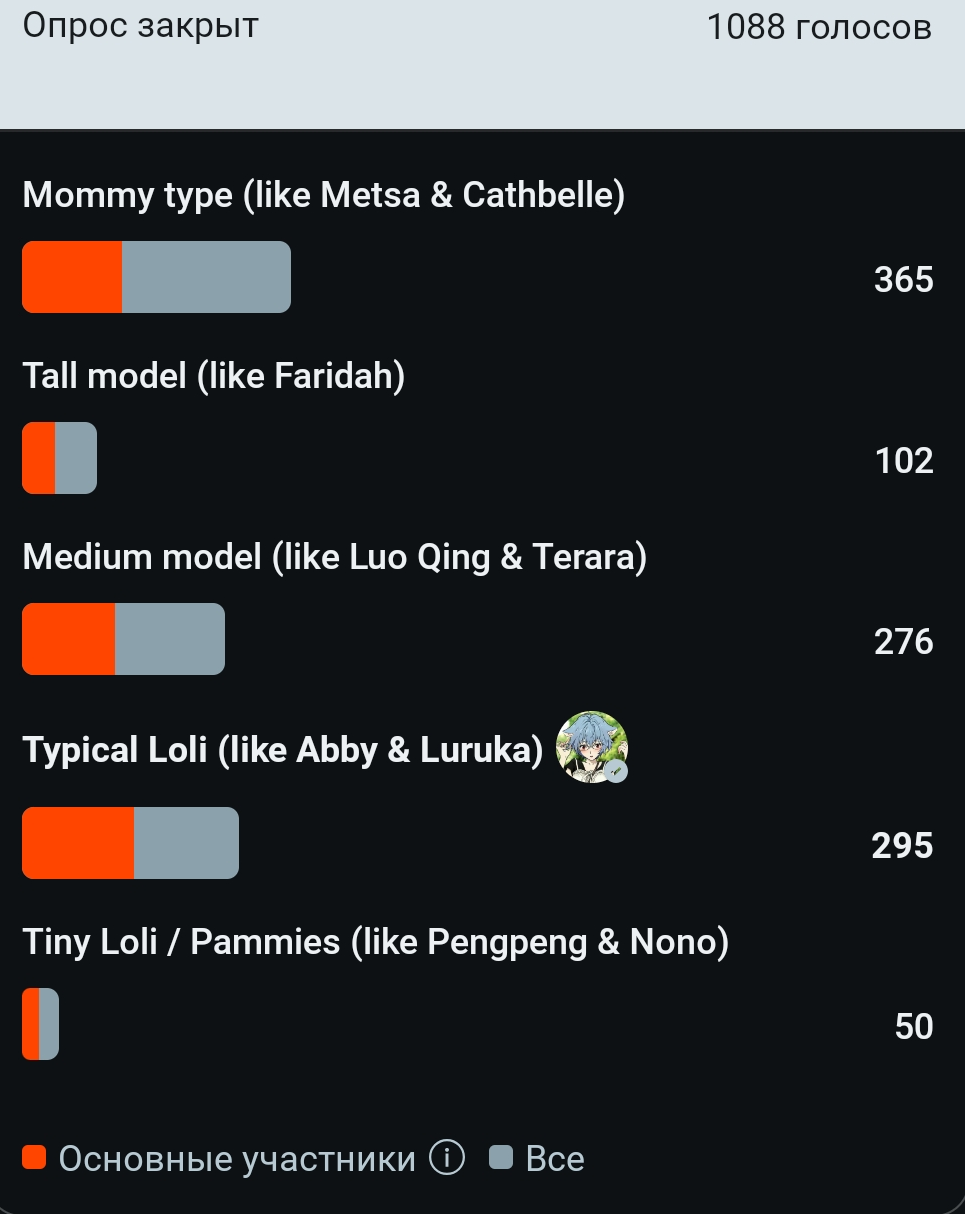The image size is (965, 1214).
Task: Click the "Основные участники" legend label
Action: click(237, 1159)
